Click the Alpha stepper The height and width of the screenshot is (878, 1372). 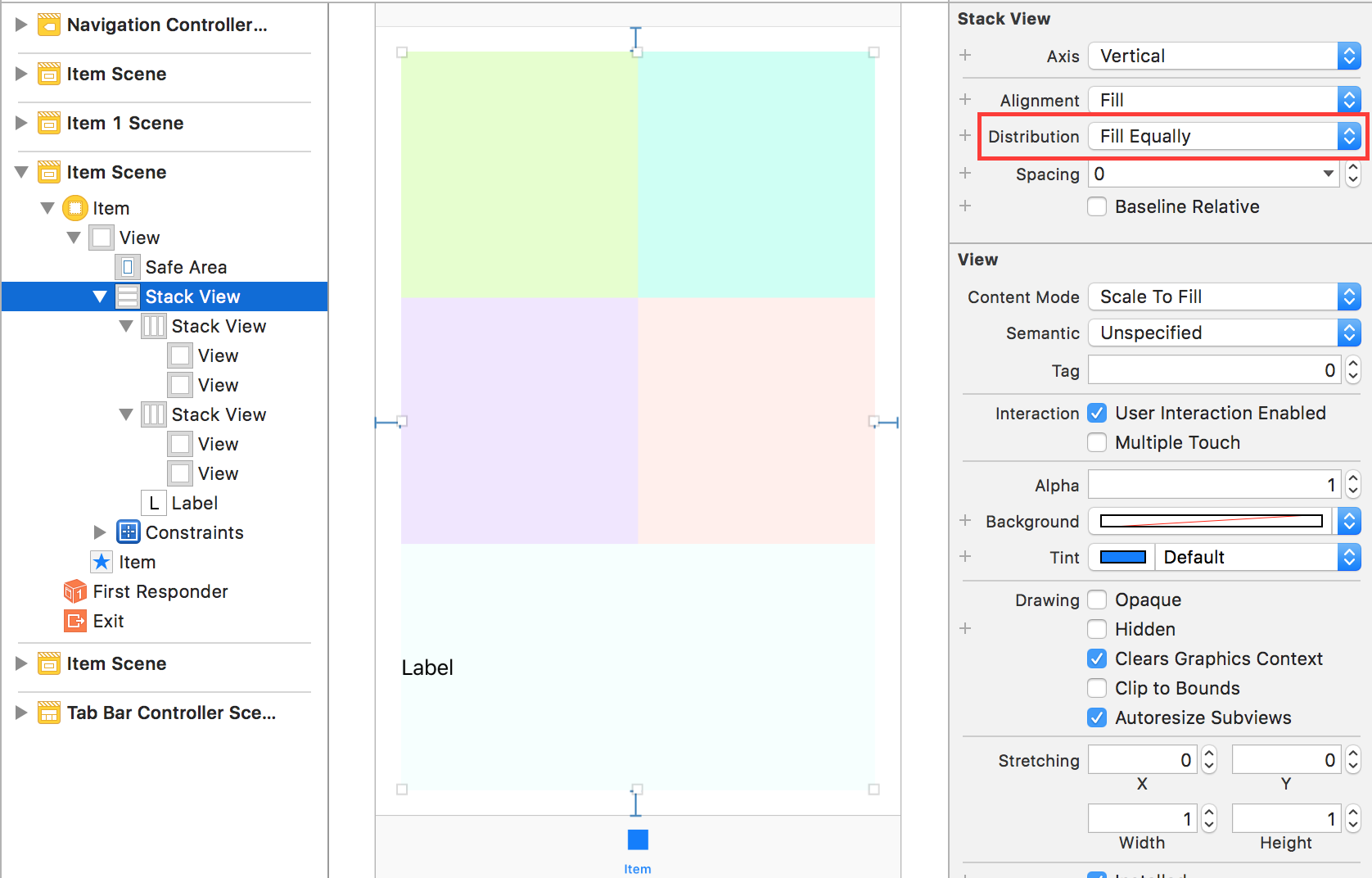1353,485
